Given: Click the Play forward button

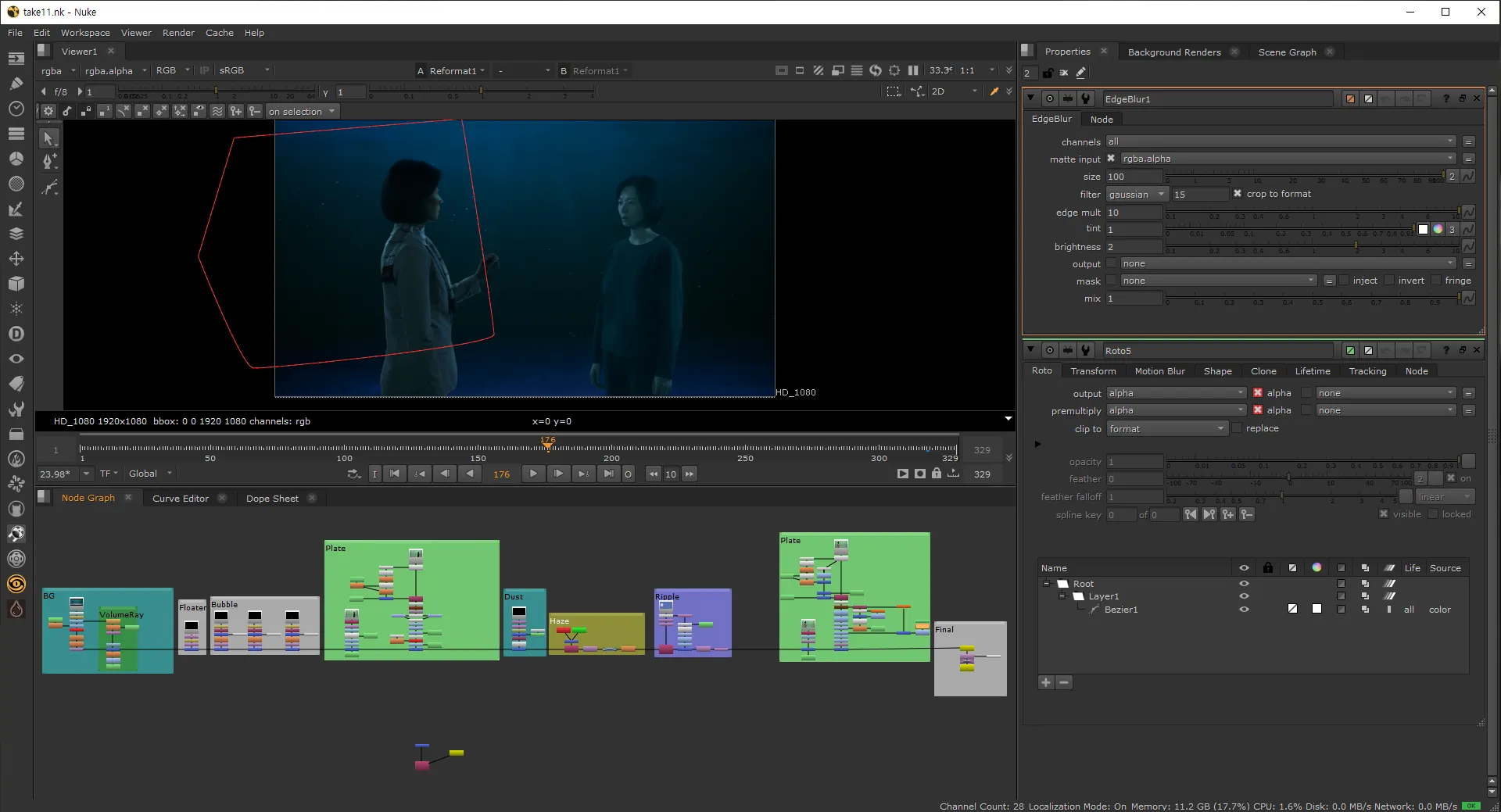Looking at the screenshot, I should pyautogui.click(x=533, y=474).
